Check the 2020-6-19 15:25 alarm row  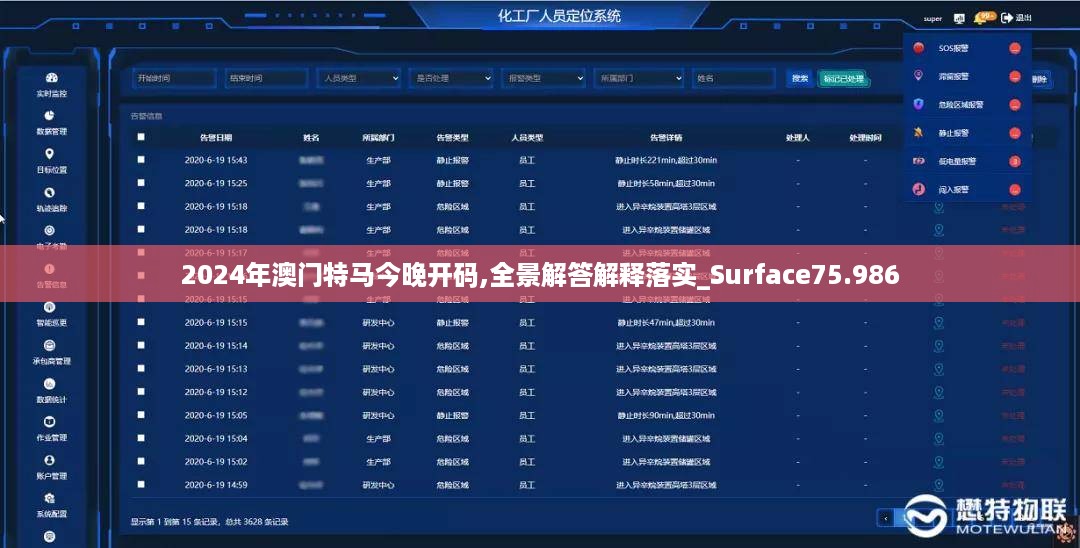[141, 183]
